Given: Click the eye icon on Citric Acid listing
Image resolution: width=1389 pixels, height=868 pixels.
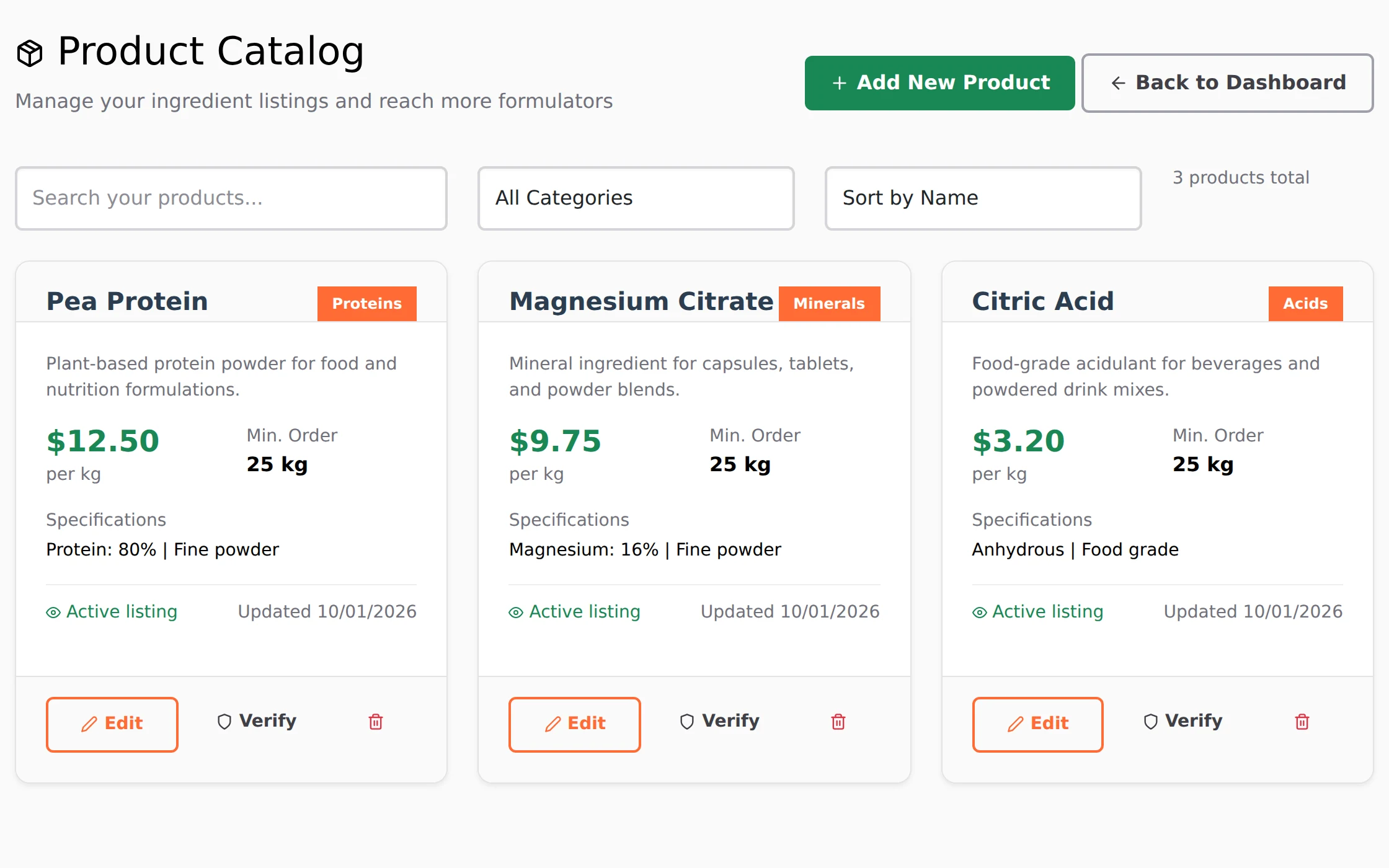Looking at the screenshot, I should 979,613.
